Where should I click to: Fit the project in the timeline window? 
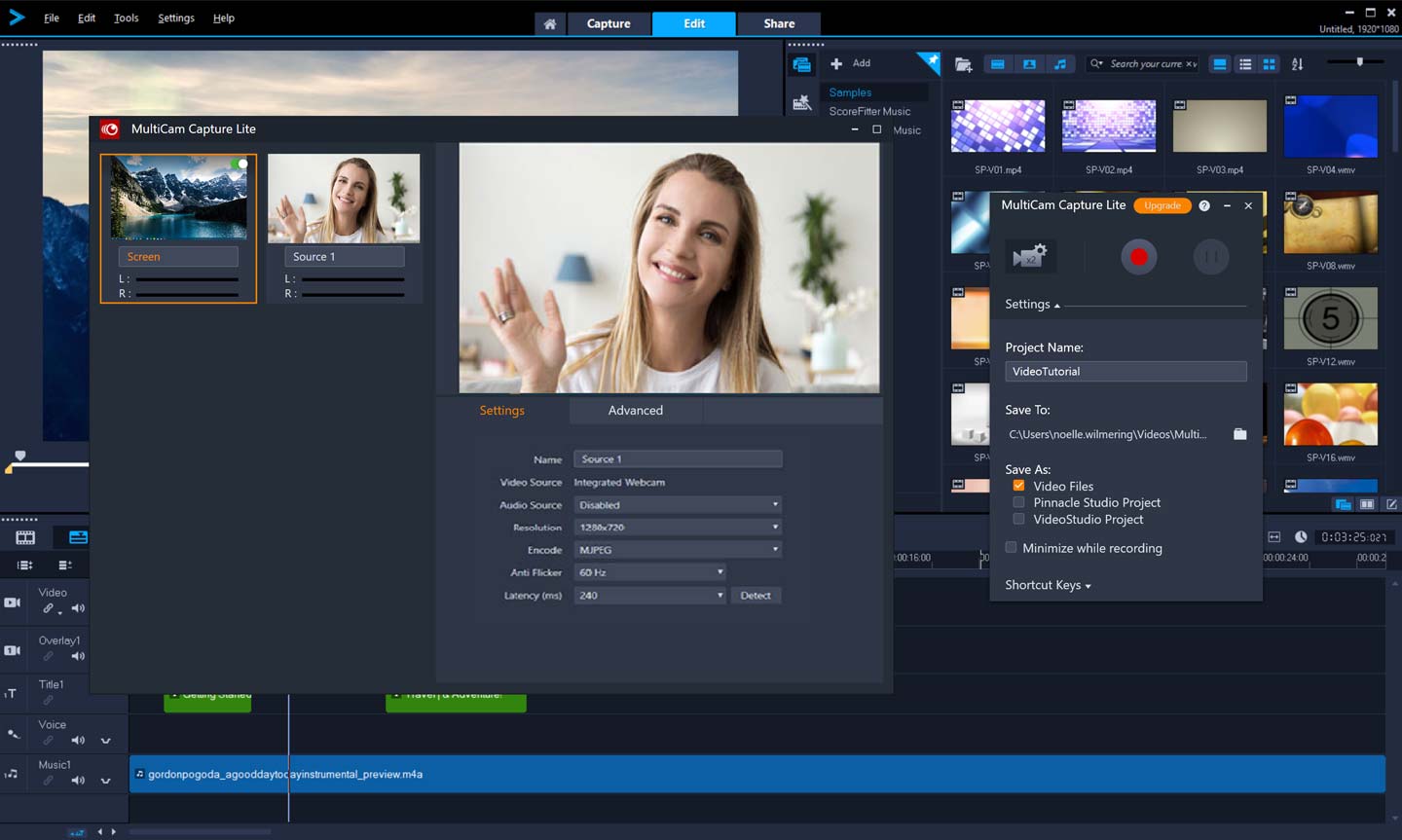(x=1274, y=537)
